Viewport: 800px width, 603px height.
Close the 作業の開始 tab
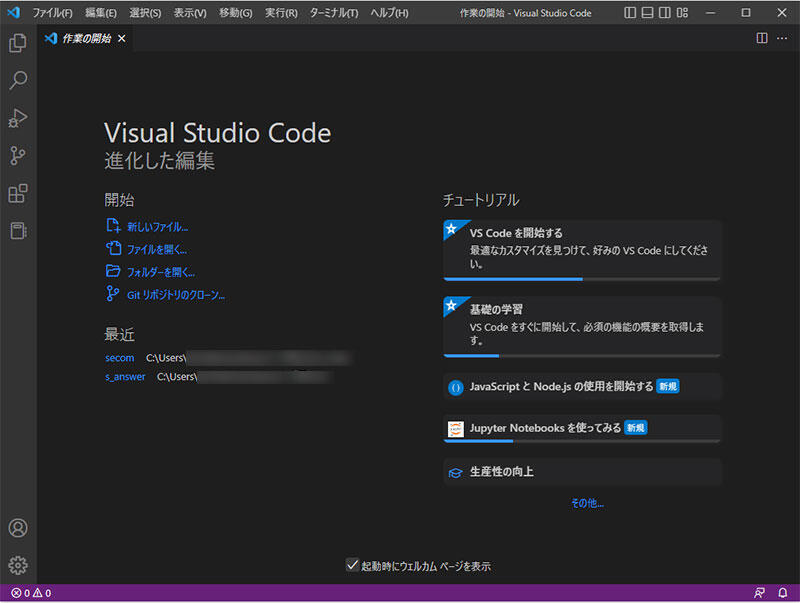pos(121,38)
